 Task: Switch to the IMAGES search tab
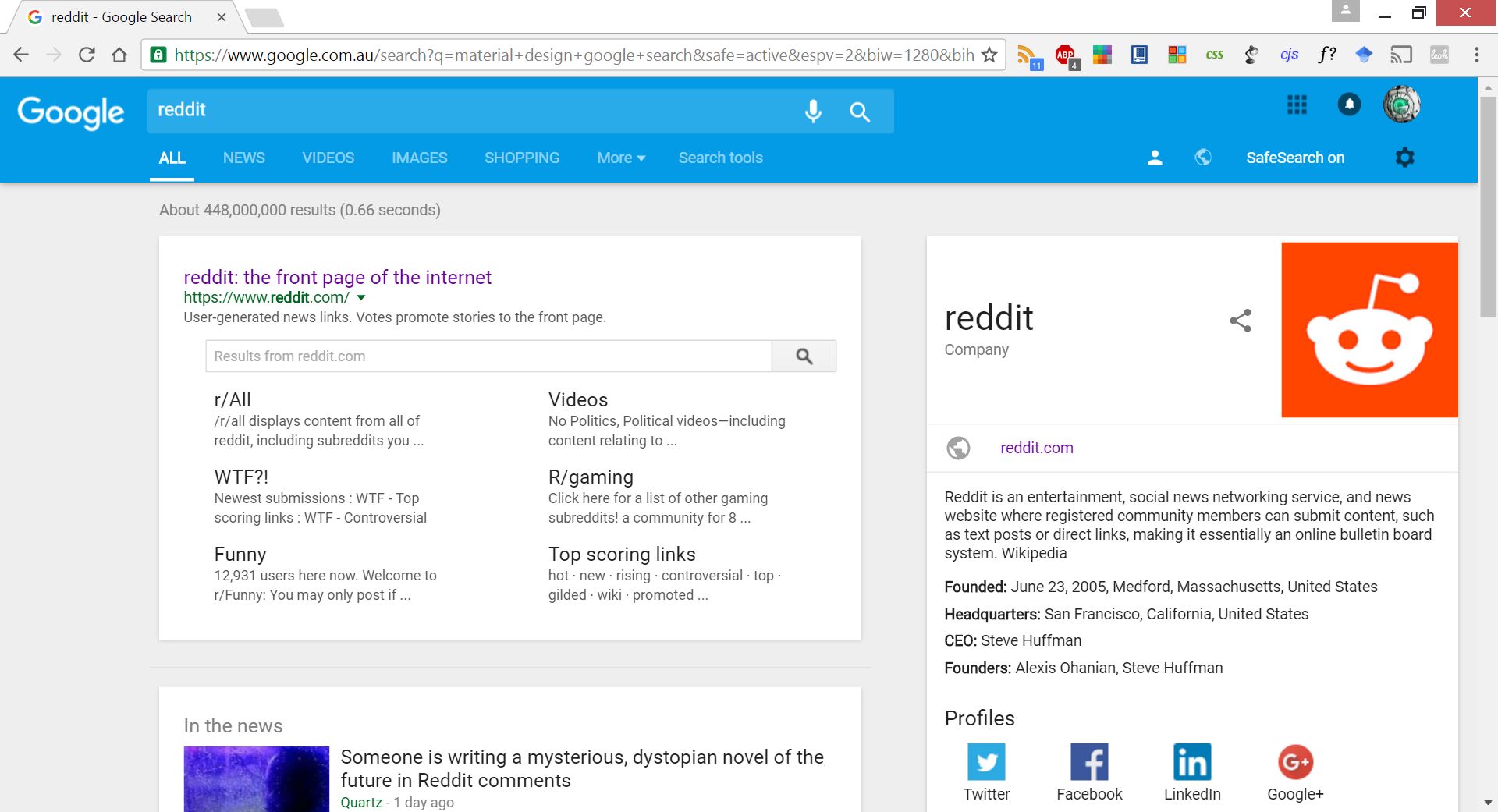(x=419, y=158)
